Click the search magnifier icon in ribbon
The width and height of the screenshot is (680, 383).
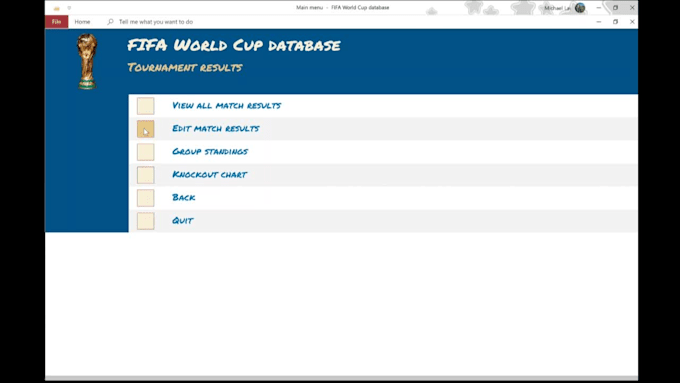click(110, 22)
